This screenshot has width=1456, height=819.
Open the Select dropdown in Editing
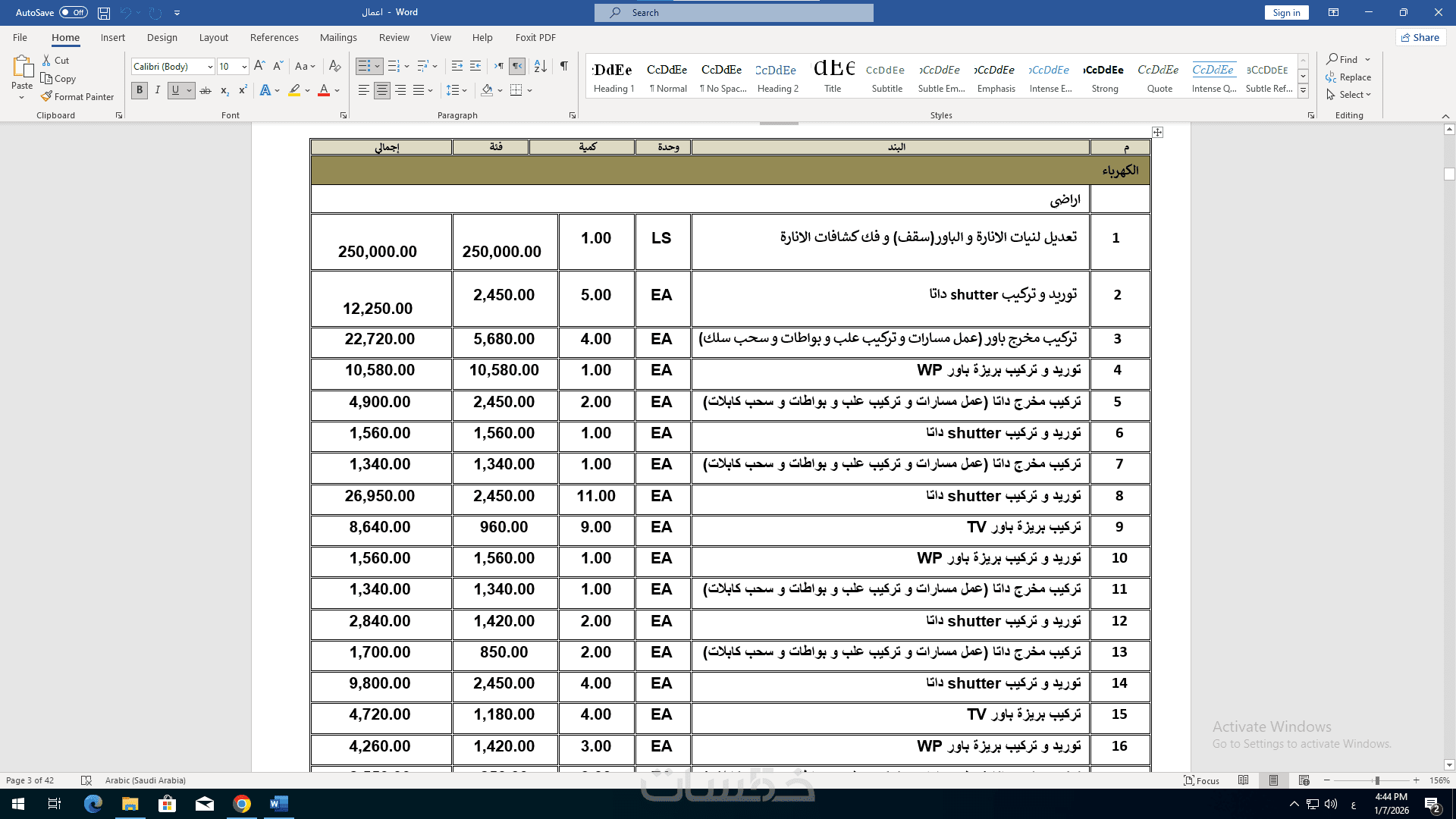(1349, 95)
